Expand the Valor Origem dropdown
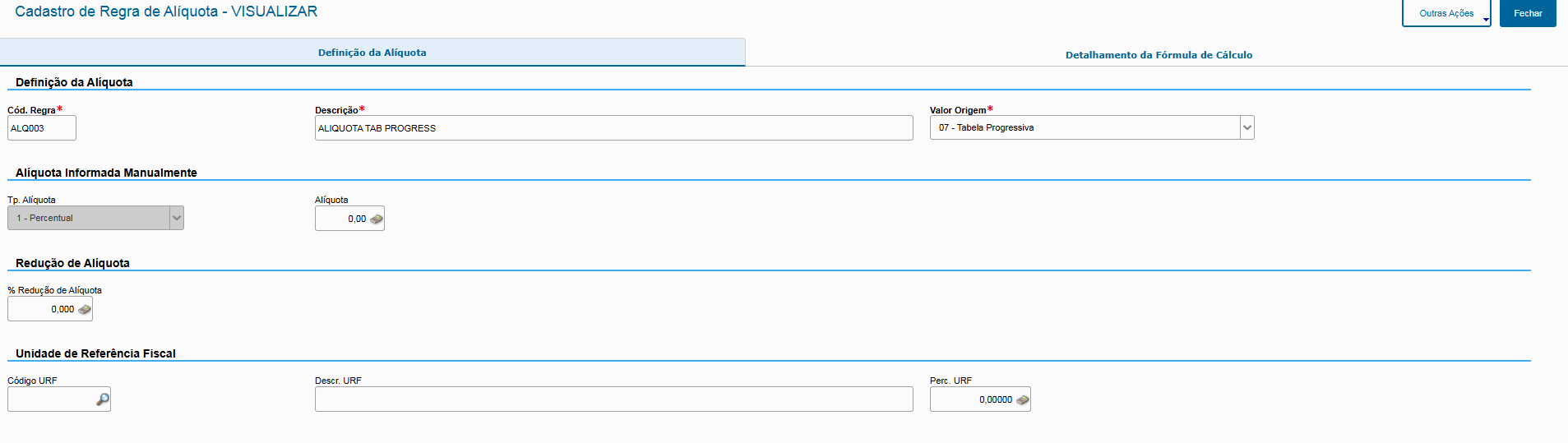The height and width of the screenshot is (443, 1568). [x=1247, y=127]
